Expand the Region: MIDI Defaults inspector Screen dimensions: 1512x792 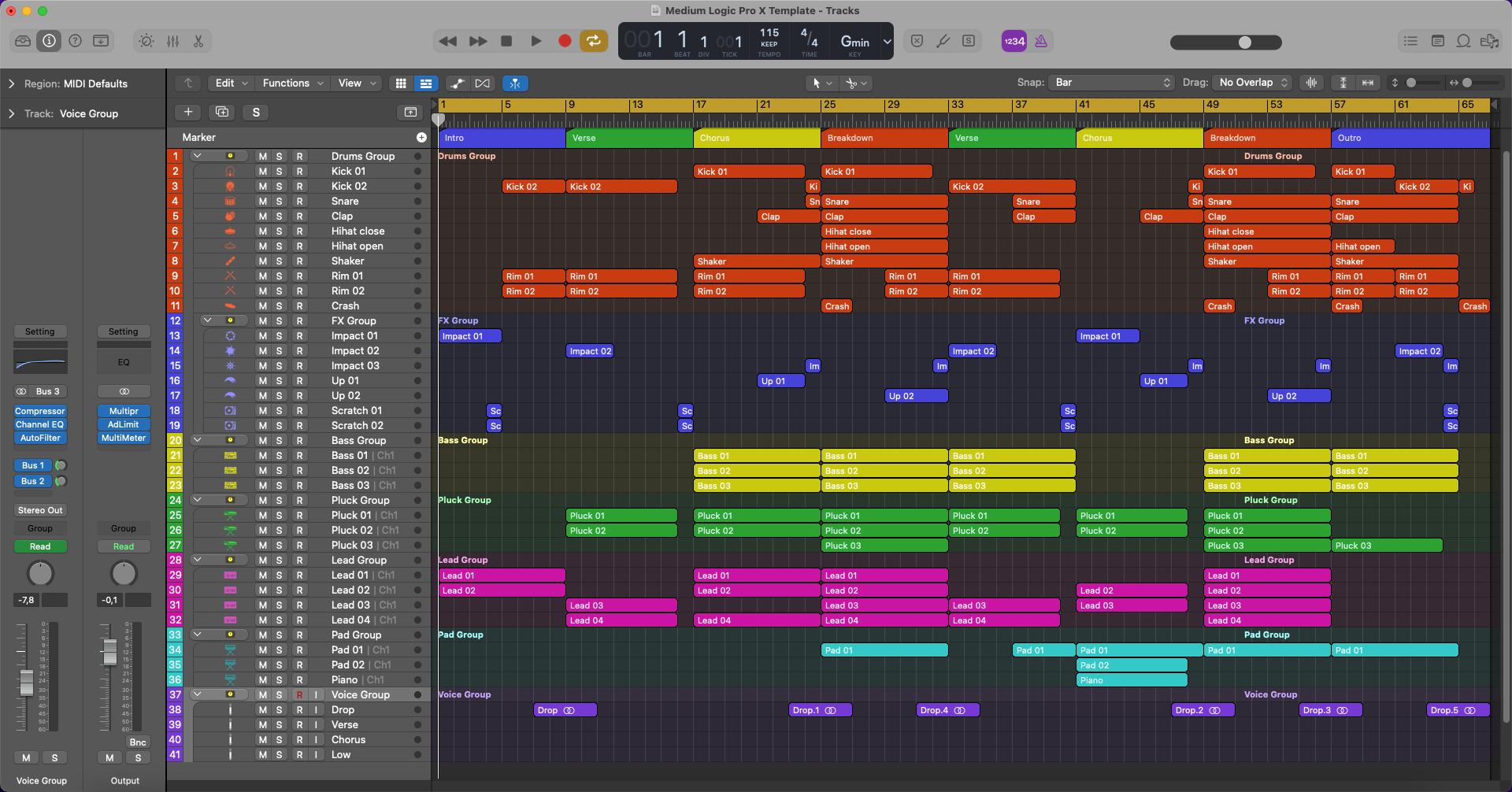(12, 83)
